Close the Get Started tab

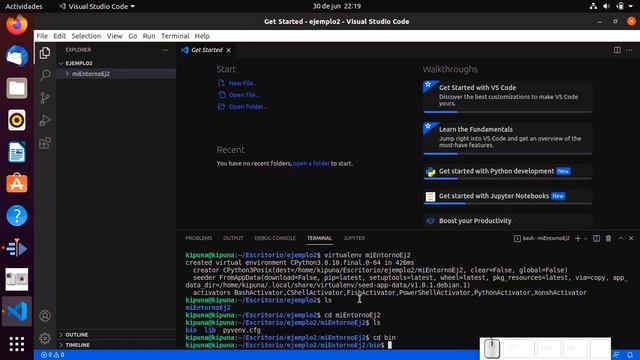[229, 50]
